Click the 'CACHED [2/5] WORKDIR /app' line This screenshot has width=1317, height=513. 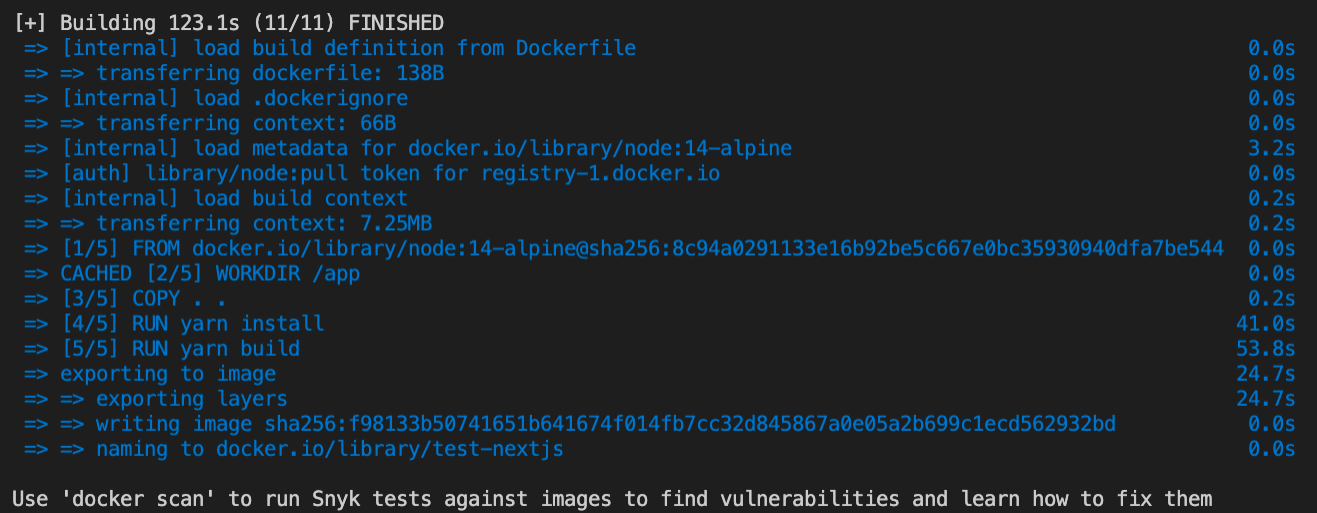click(x=210, y=273)
